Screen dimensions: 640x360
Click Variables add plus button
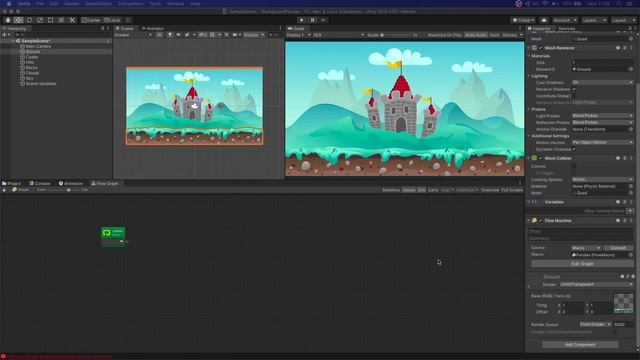(630, 211)
